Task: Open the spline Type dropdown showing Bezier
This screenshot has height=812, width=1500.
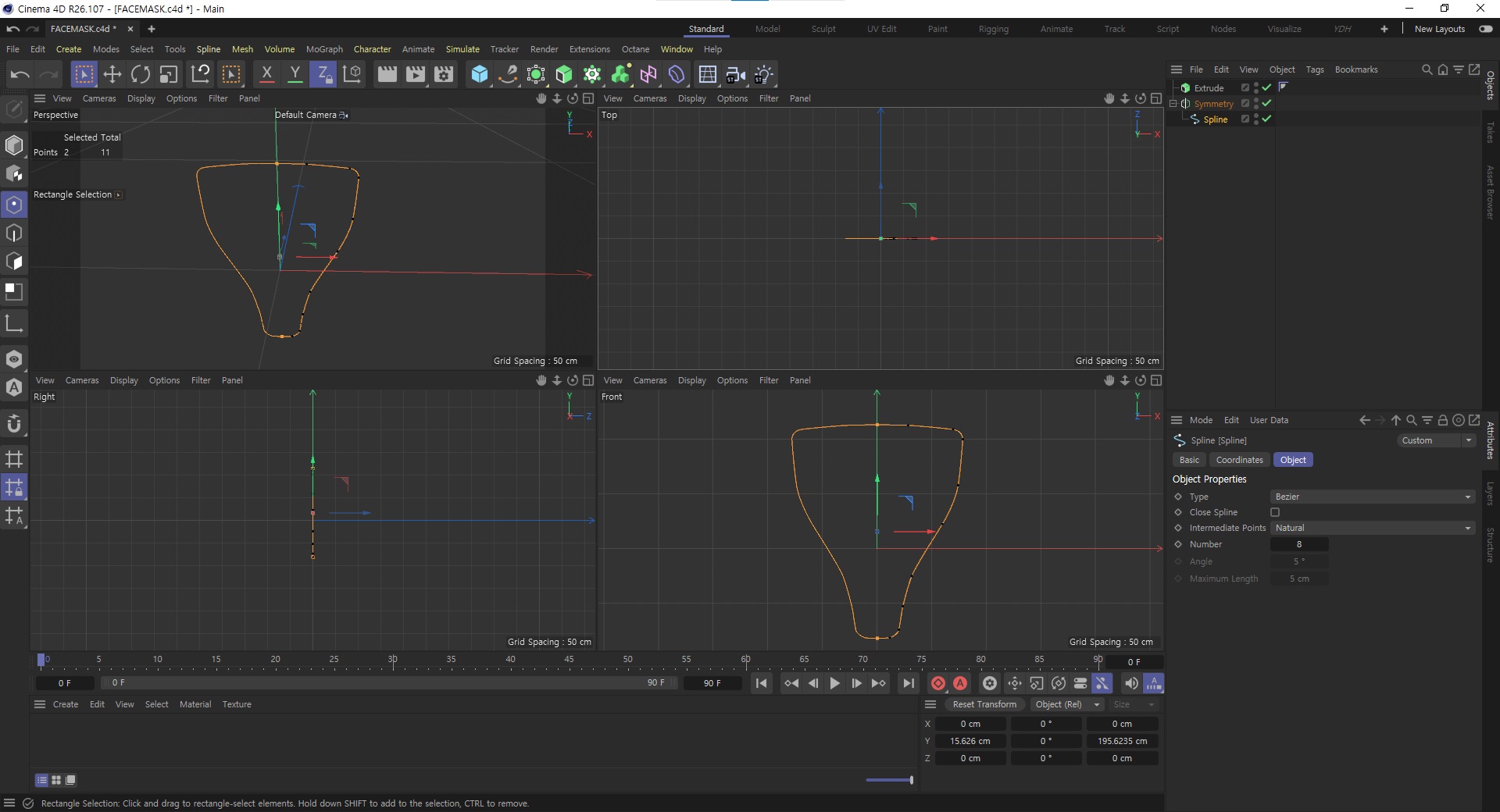Action: (x=1372, y=497)
